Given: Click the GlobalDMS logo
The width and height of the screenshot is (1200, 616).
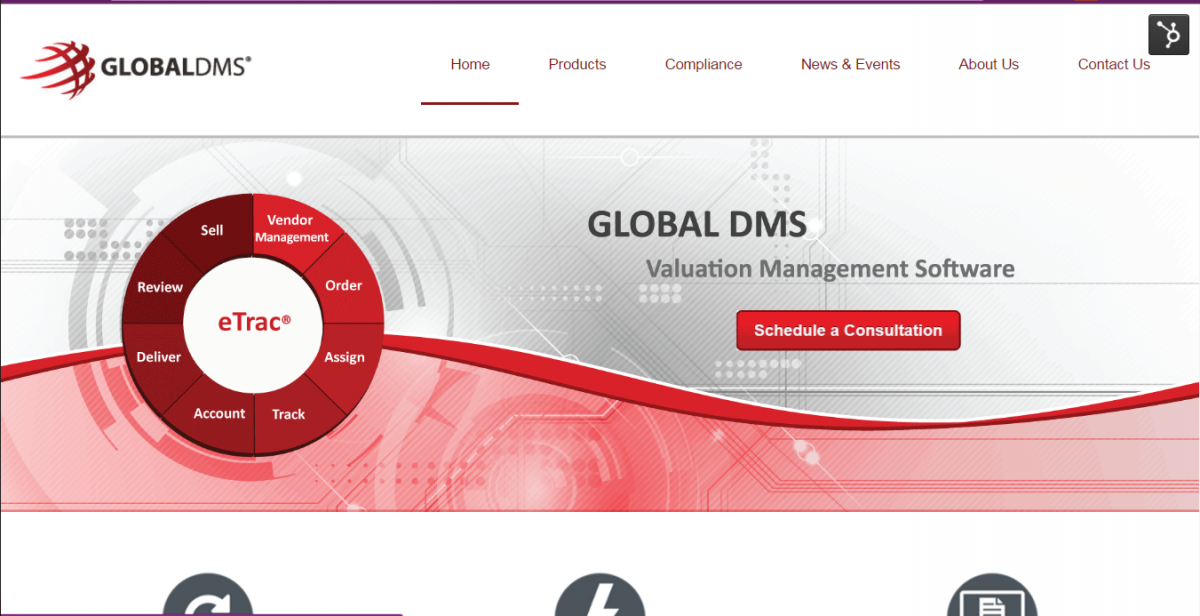Looking at the screenshot, I should tap(136, 68).
